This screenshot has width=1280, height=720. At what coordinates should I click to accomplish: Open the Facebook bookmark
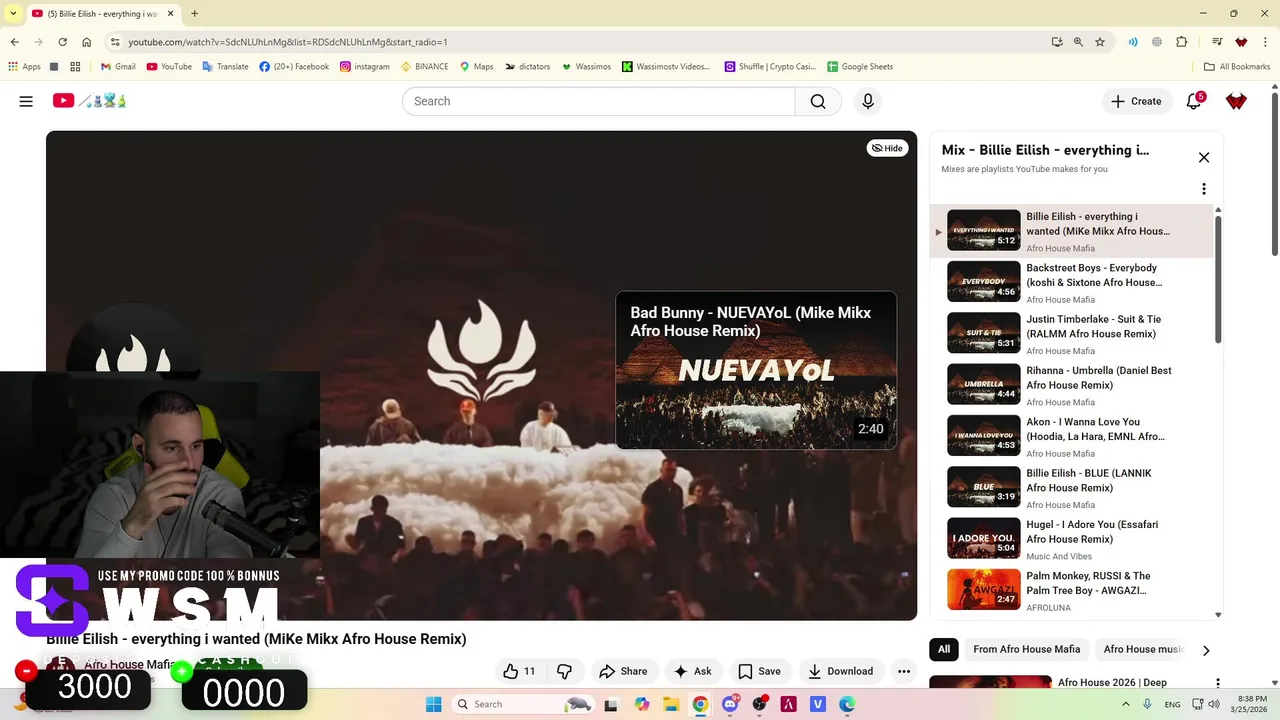294,67
